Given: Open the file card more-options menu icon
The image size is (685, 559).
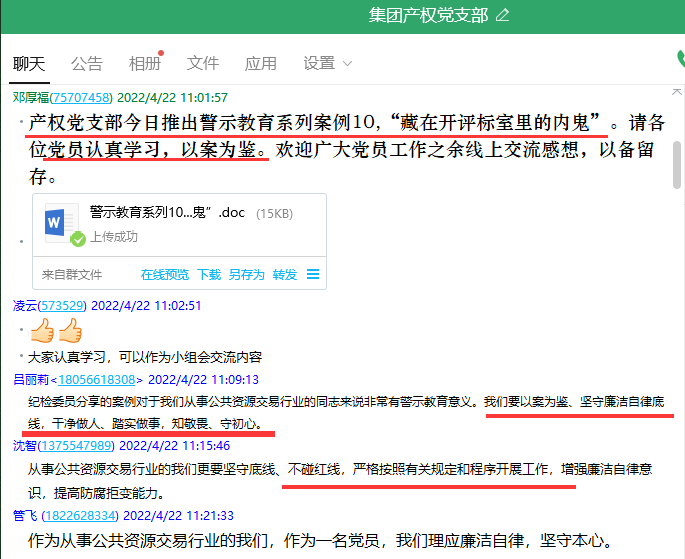Looking at the screenshot, I should point(313,274).
